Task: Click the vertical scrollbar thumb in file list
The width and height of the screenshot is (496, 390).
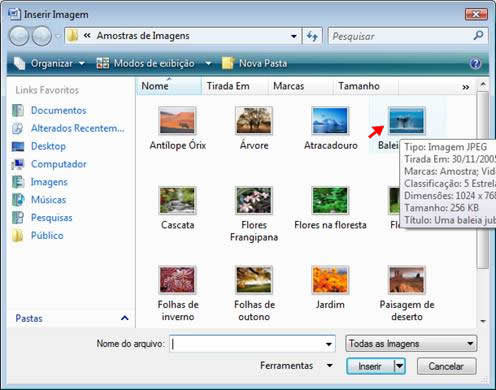Action: (x=483, y=180)
